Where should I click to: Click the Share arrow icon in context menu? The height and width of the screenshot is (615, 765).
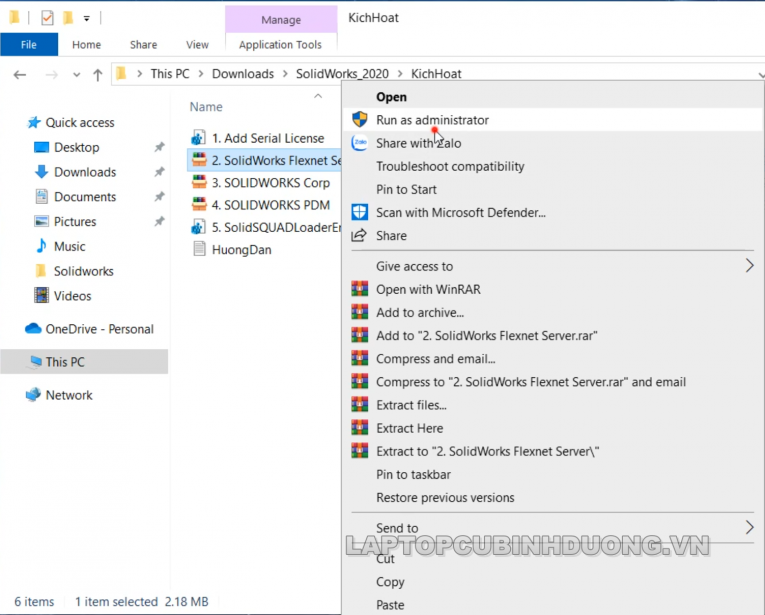[x=359, y=236]
